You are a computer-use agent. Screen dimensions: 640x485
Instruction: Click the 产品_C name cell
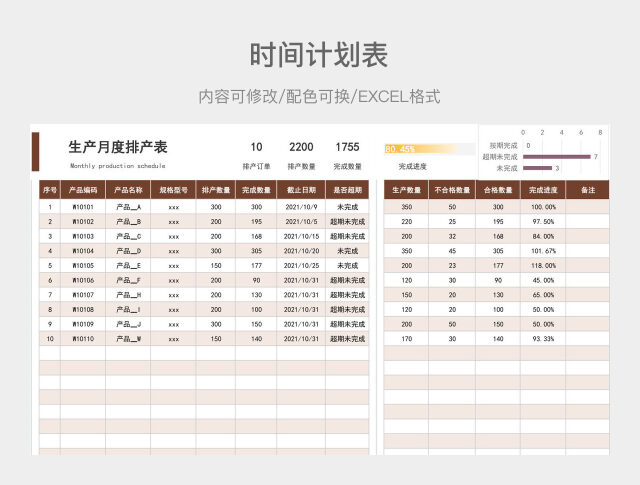[x=128, y=236]
